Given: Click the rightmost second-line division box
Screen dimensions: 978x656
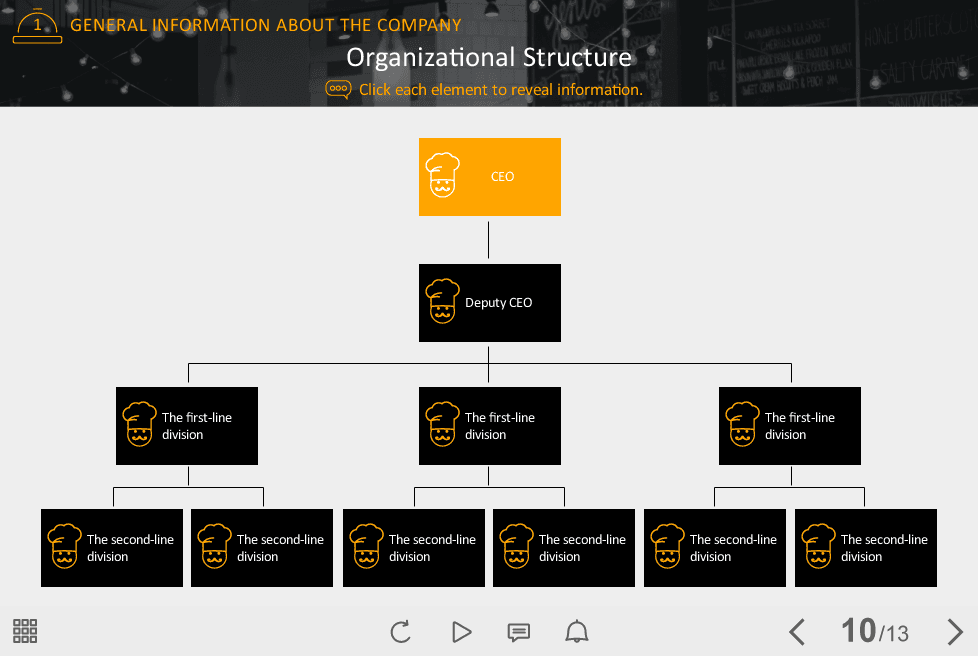Looking at the screenshot, I should tap(866, 548).
